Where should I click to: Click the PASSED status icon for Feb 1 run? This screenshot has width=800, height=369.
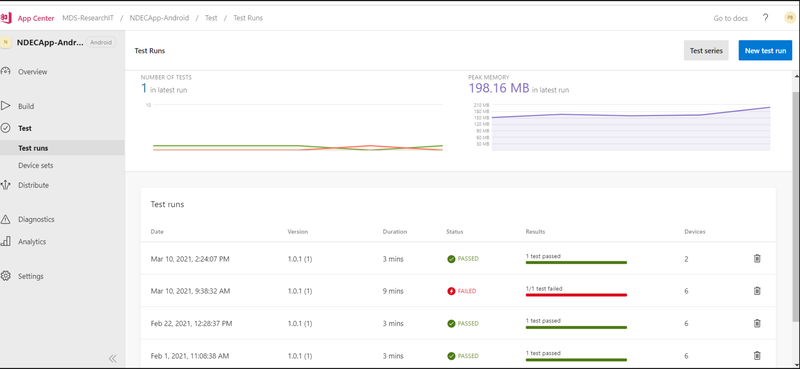(x=451, y=356)
